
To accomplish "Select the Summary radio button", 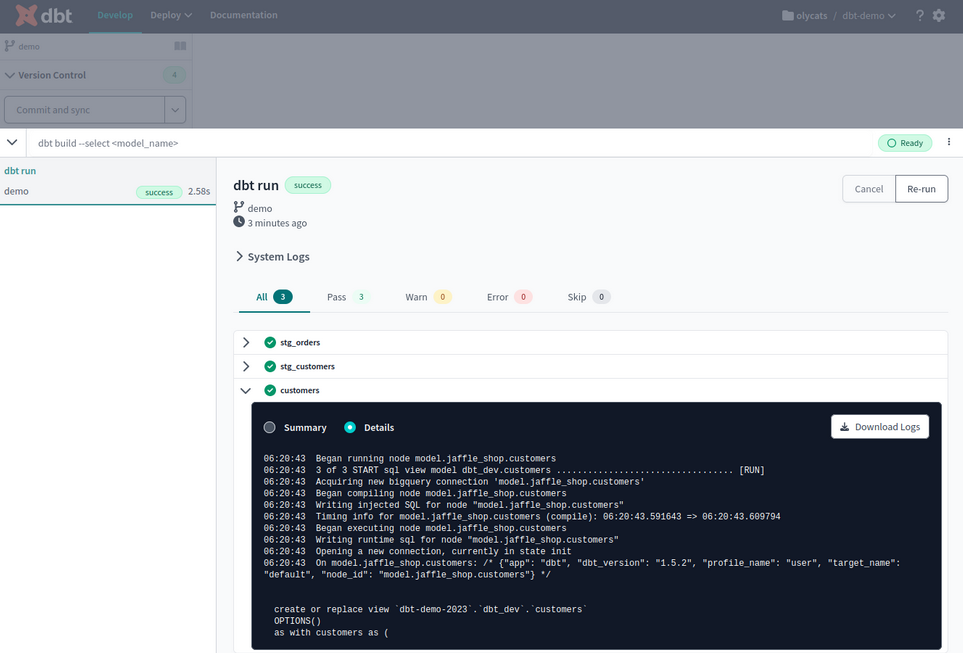I will coord(270,427).
